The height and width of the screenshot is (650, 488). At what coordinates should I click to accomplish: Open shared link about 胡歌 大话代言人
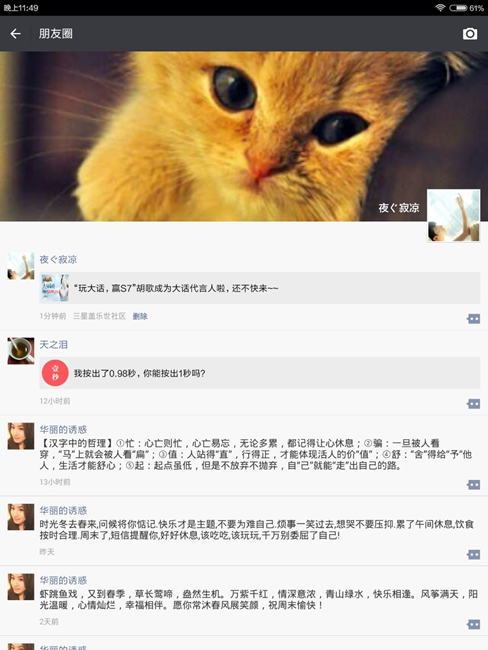click(260, 288)
